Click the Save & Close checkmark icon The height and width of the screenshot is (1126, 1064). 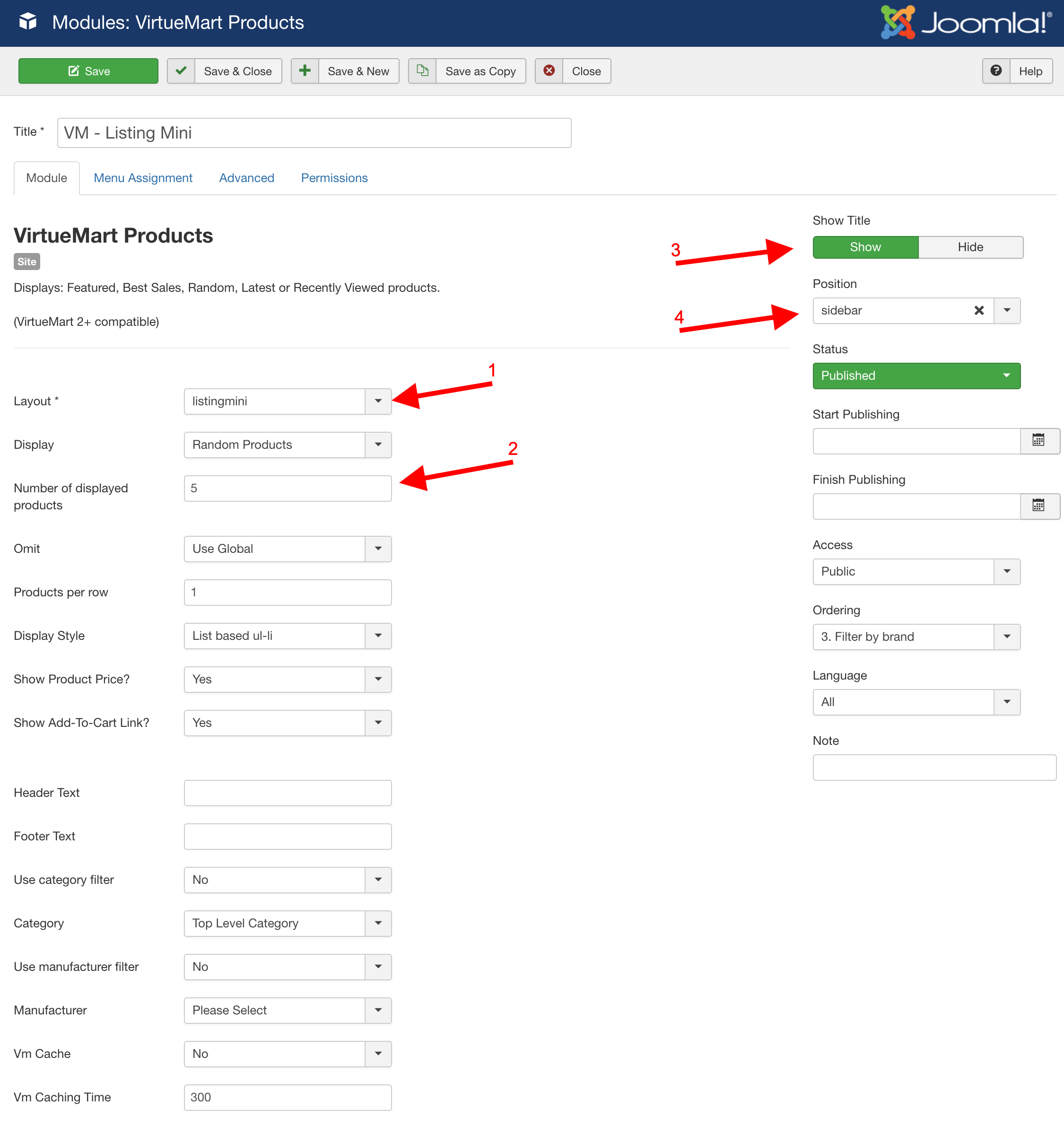(x=181, y=71)
